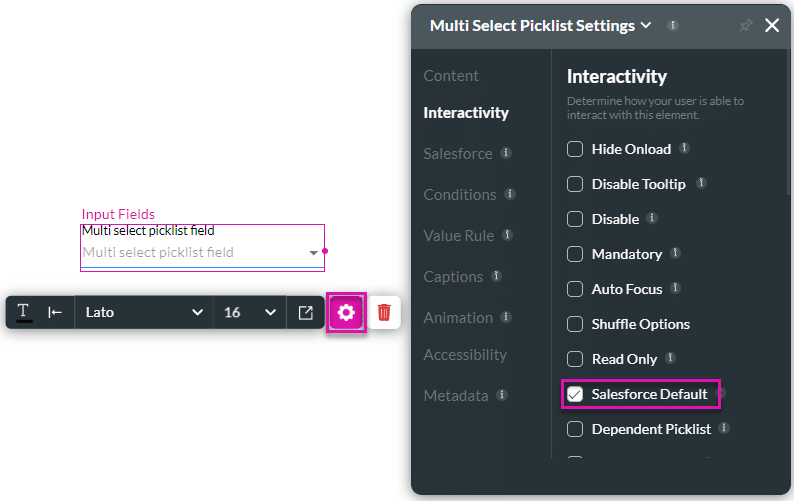794x501 pixels.
Task: Uncheck Salesforce Default checkbox
Action: [575, 394]
